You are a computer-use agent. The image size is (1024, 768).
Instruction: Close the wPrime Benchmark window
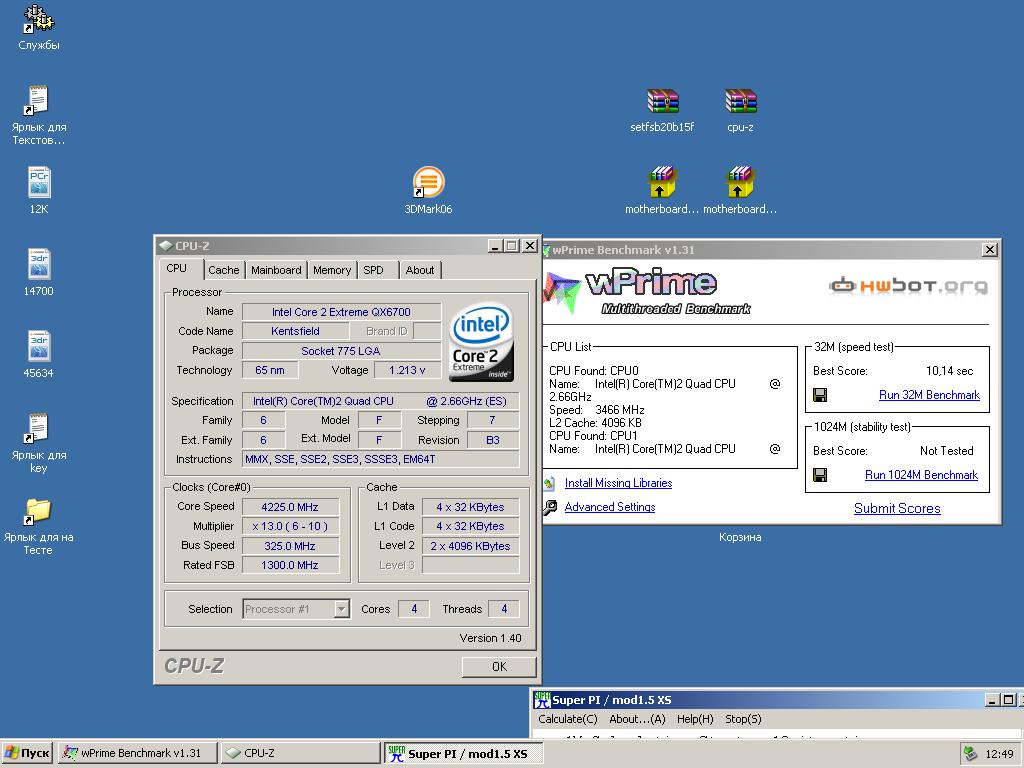point(990,249)
